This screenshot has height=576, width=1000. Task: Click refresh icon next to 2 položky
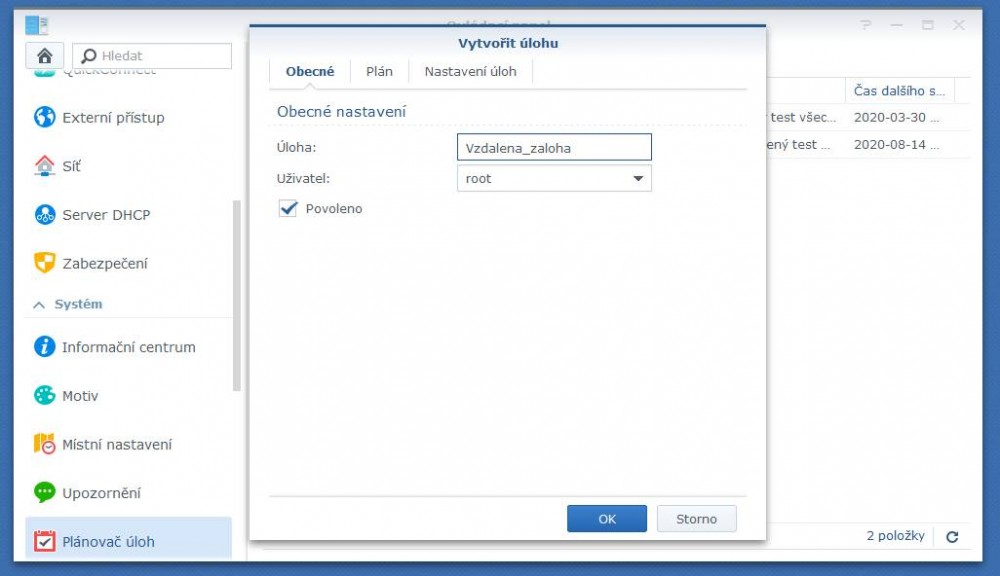(x=952, y=537)
